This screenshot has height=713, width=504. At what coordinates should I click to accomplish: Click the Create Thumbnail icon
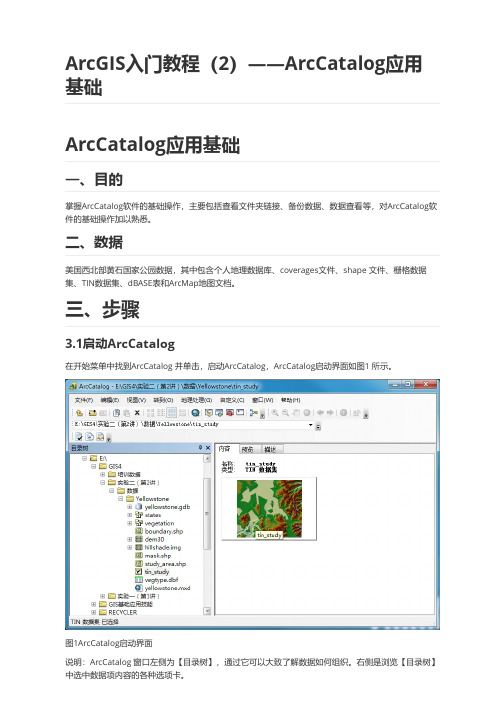(356, 413)
